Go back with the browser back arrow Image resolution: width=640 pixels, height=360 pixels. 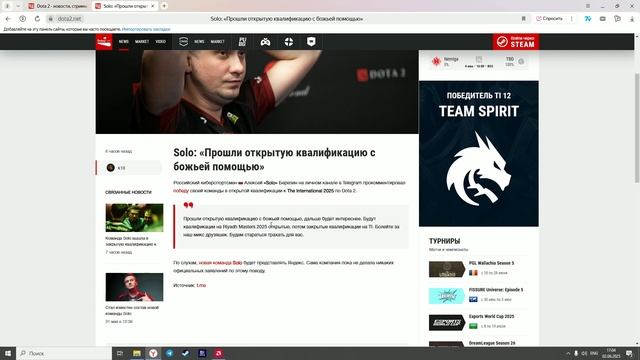8,19
